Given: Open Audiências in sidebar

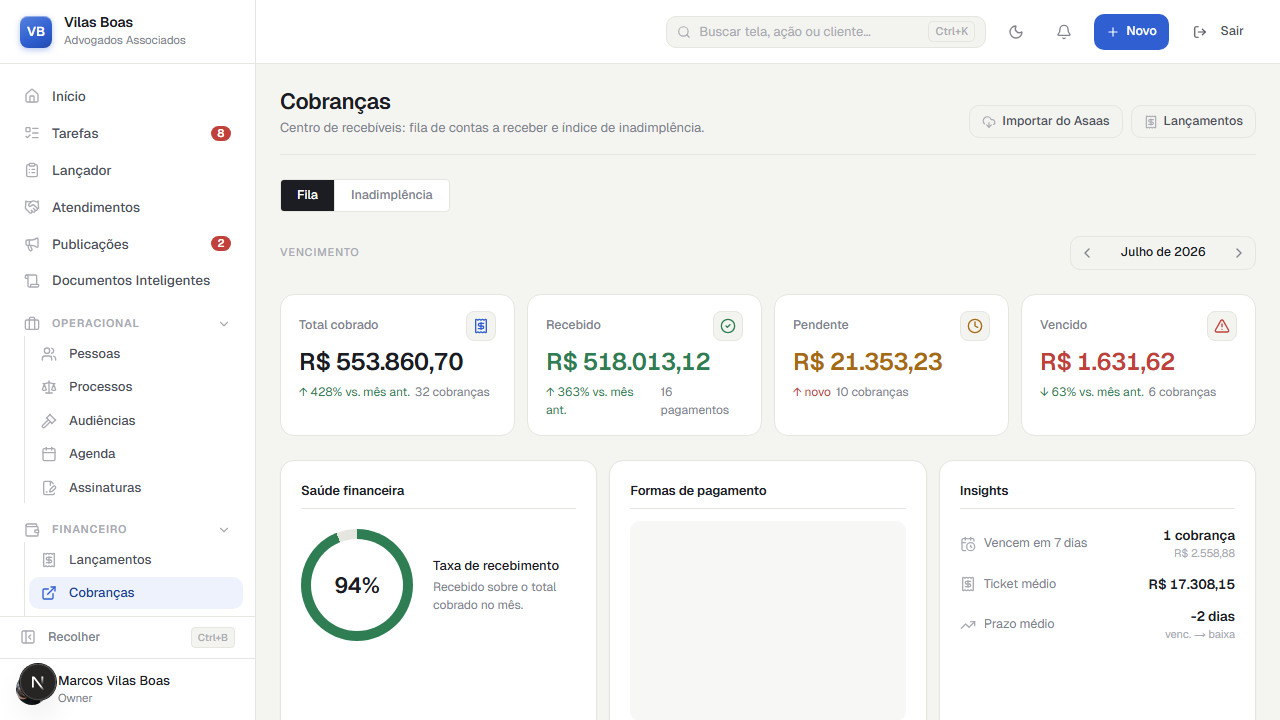Looking at the screenshot, I should pos(136,421).
